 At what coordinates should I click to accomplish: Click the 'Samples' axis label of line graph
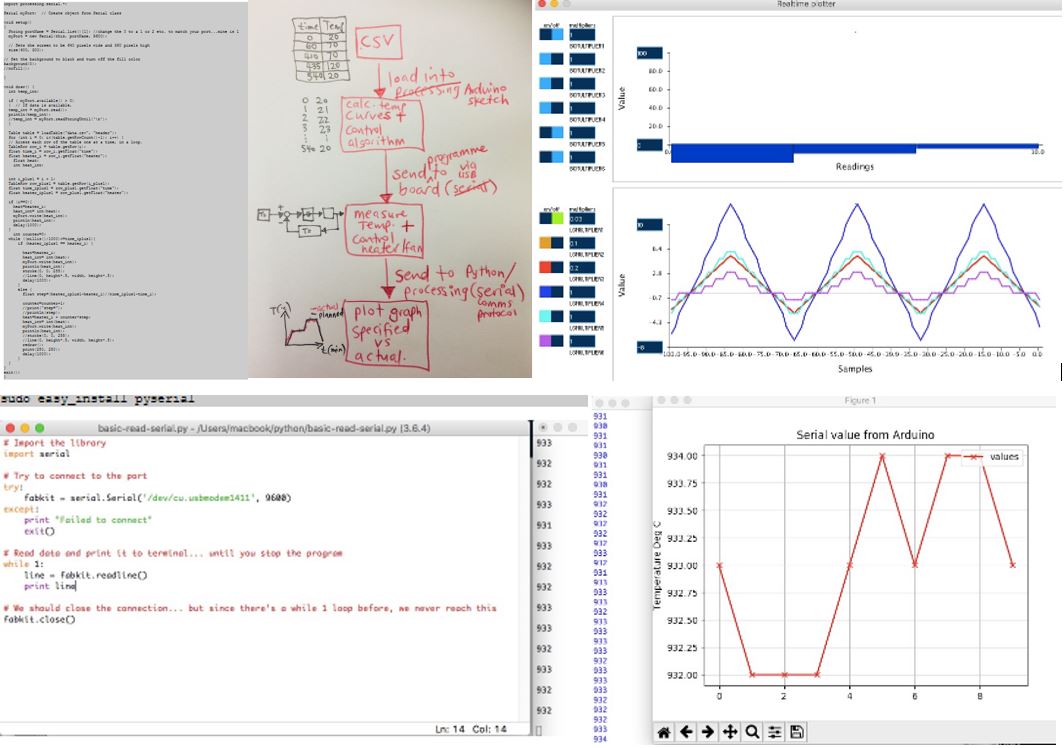click(854, 369)
